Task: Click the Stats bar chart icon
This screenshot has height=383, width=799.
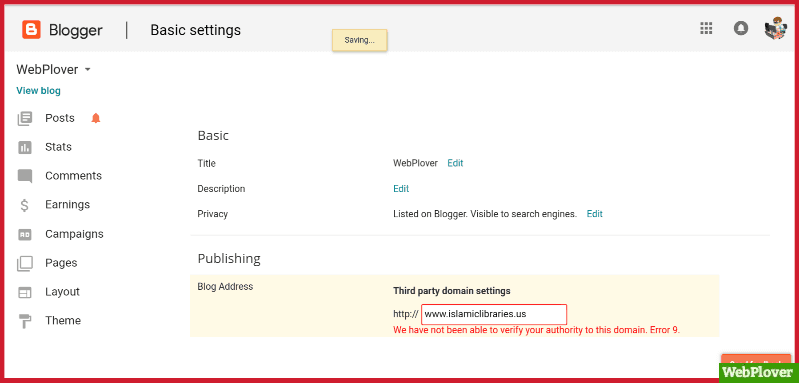Action: [24, 147]
